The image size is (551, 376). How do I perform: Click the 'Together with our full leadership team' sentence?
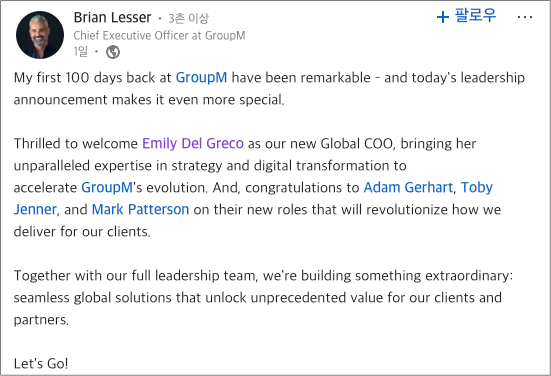[x=263, y=297]
